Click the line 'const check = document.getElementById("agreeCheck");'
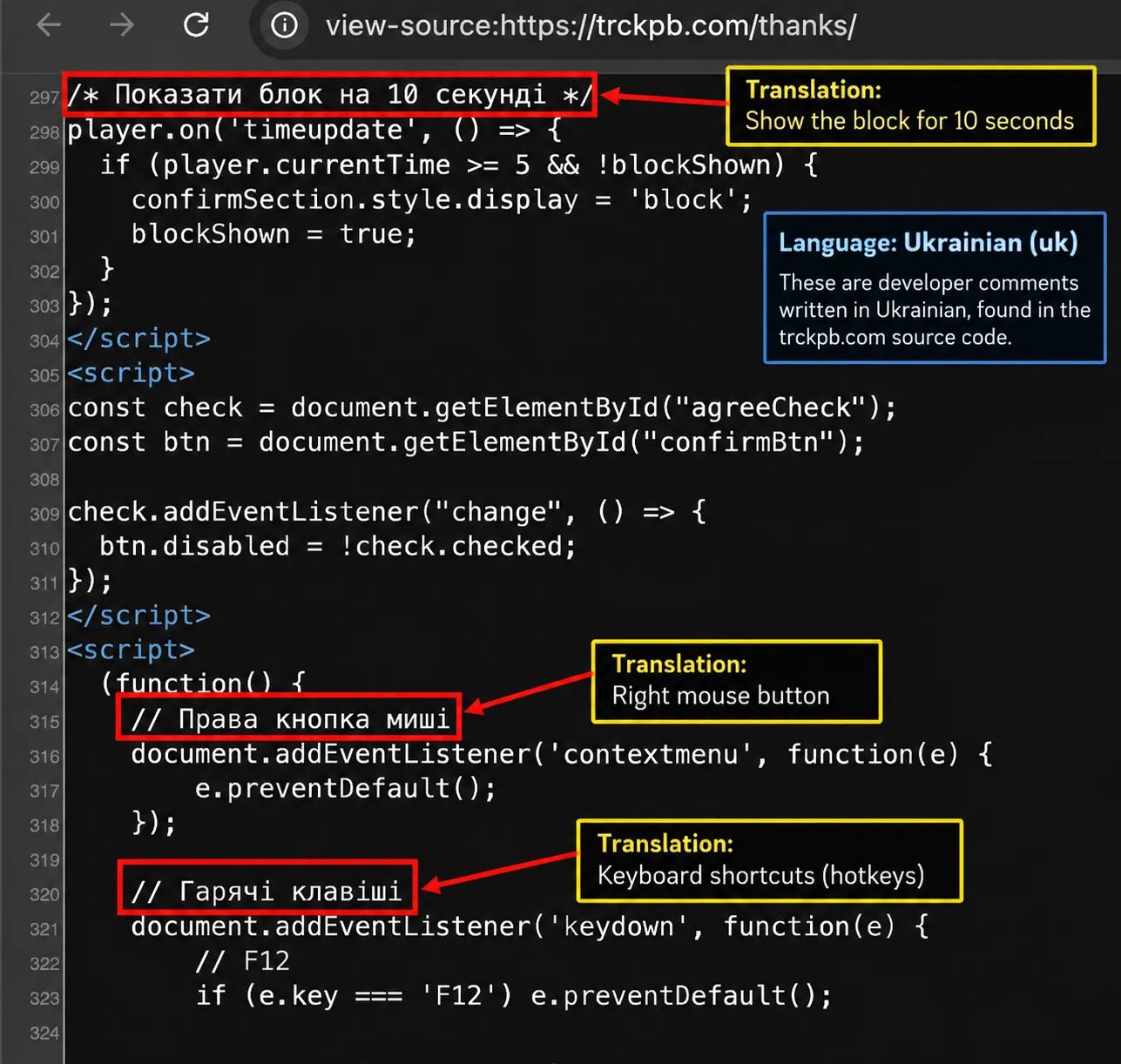This screenshot has width=1121, height=1064. coord(482,407)
